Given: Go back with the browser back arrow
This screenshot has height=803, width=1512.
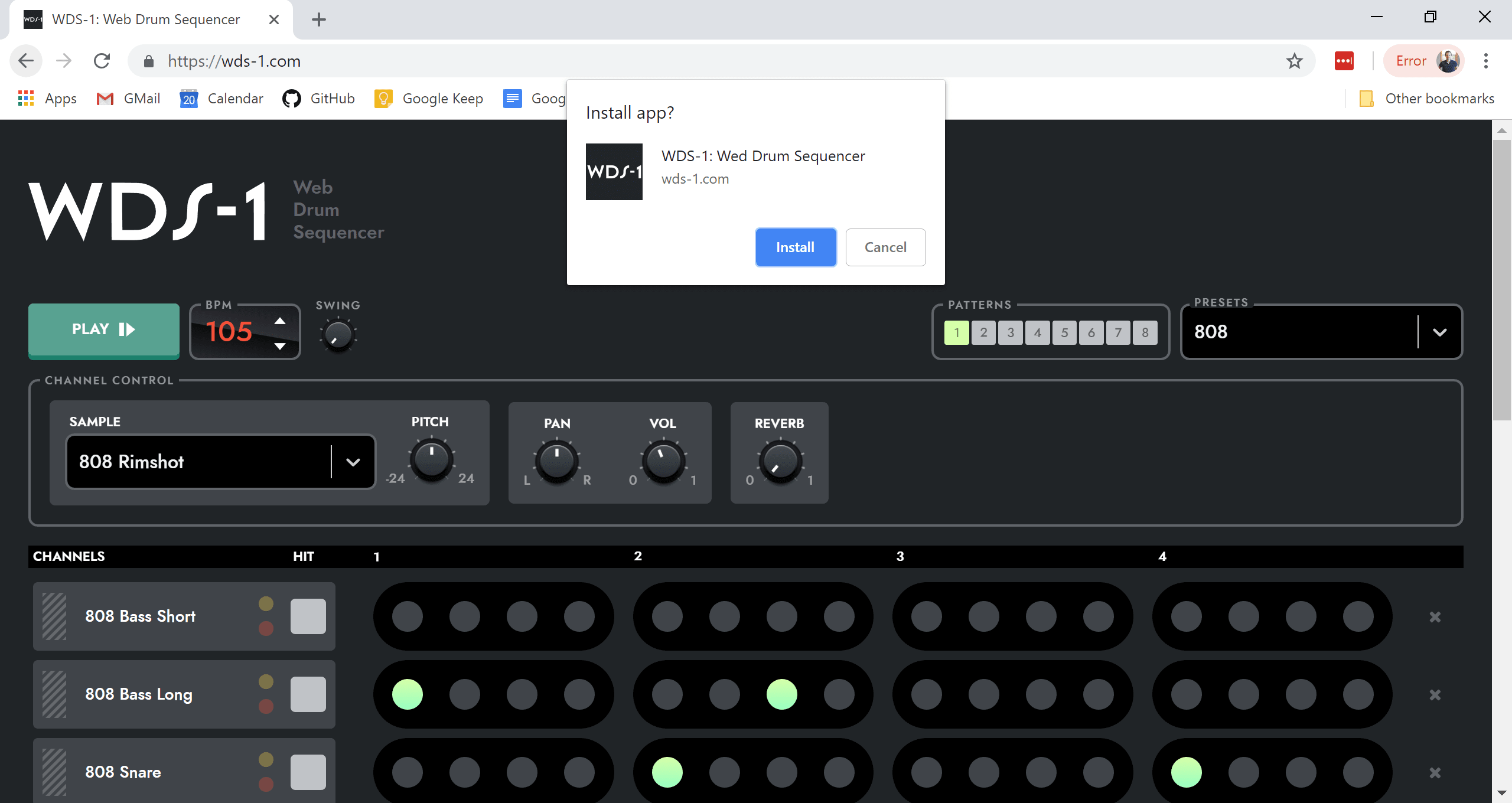Looking at the screenshot, I should (x=26, y=61).
